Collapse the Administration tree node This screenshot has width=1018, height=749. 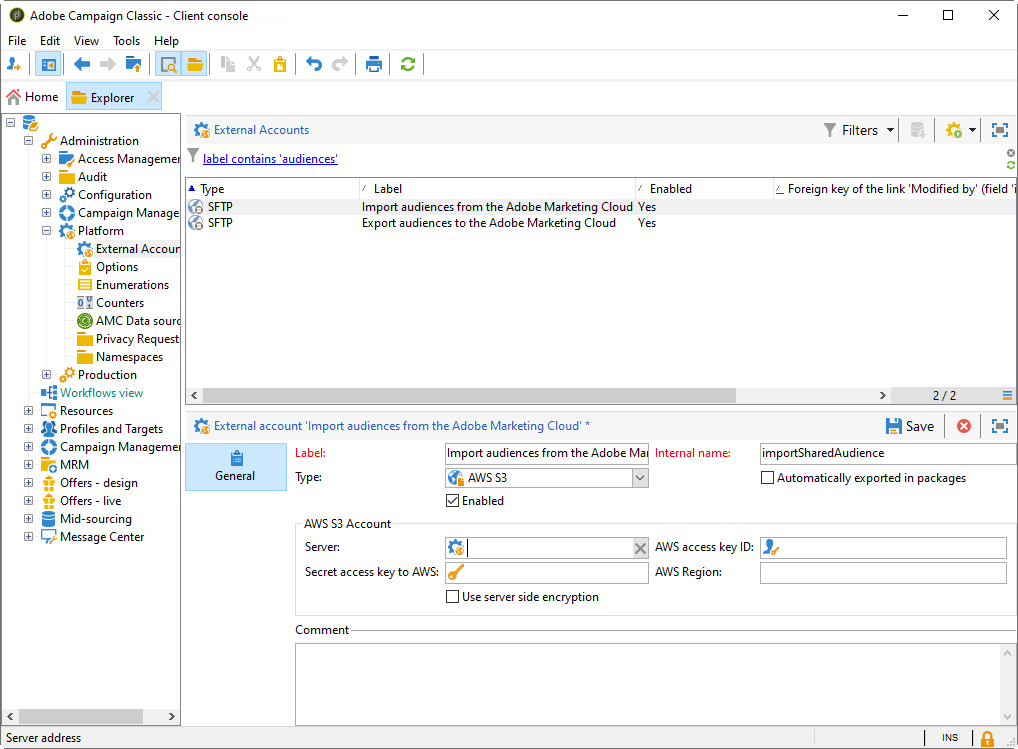29,140
